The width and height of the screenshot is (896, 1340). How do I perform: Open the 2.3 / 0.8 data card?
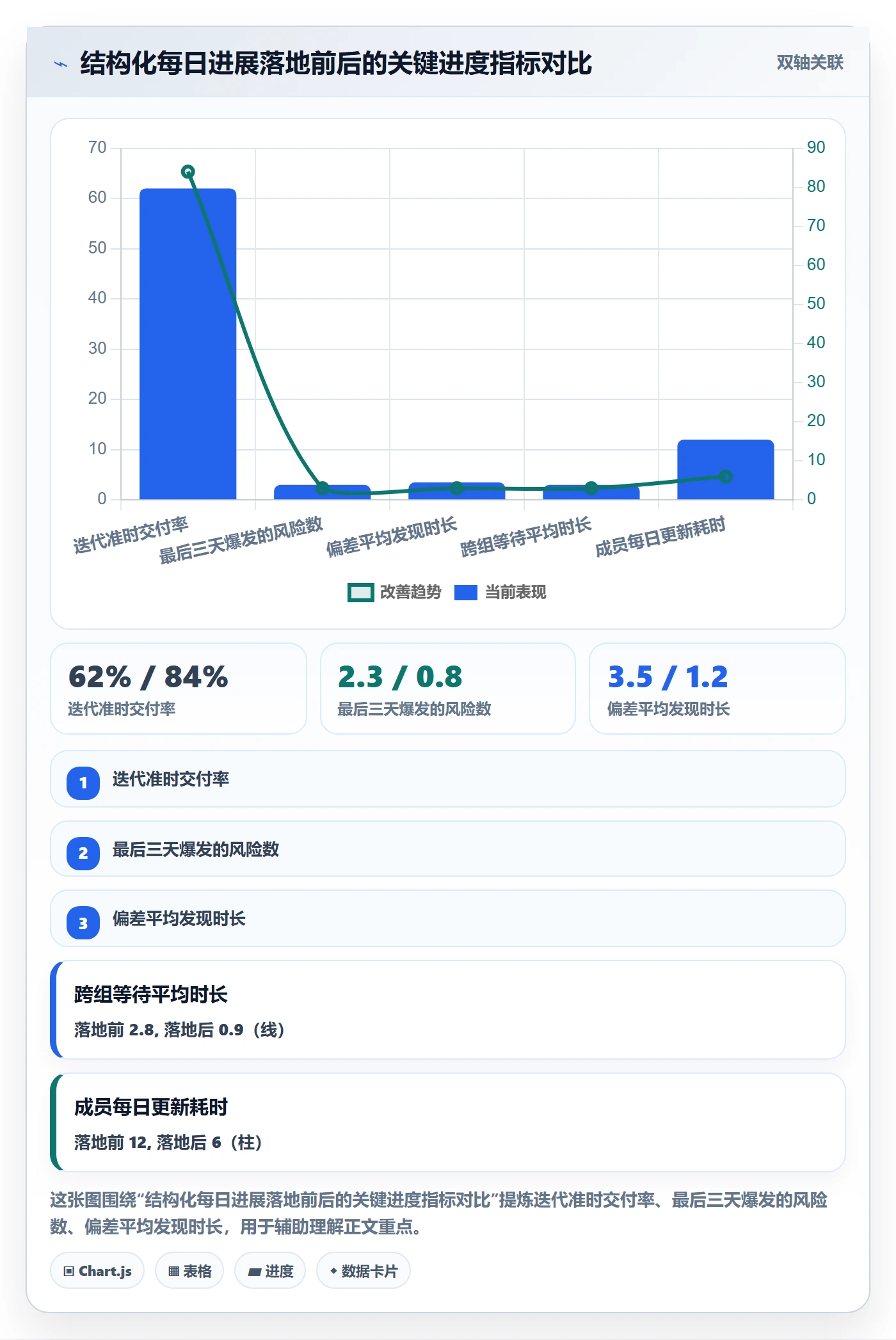pyautogui.click(x=448, y=689)
